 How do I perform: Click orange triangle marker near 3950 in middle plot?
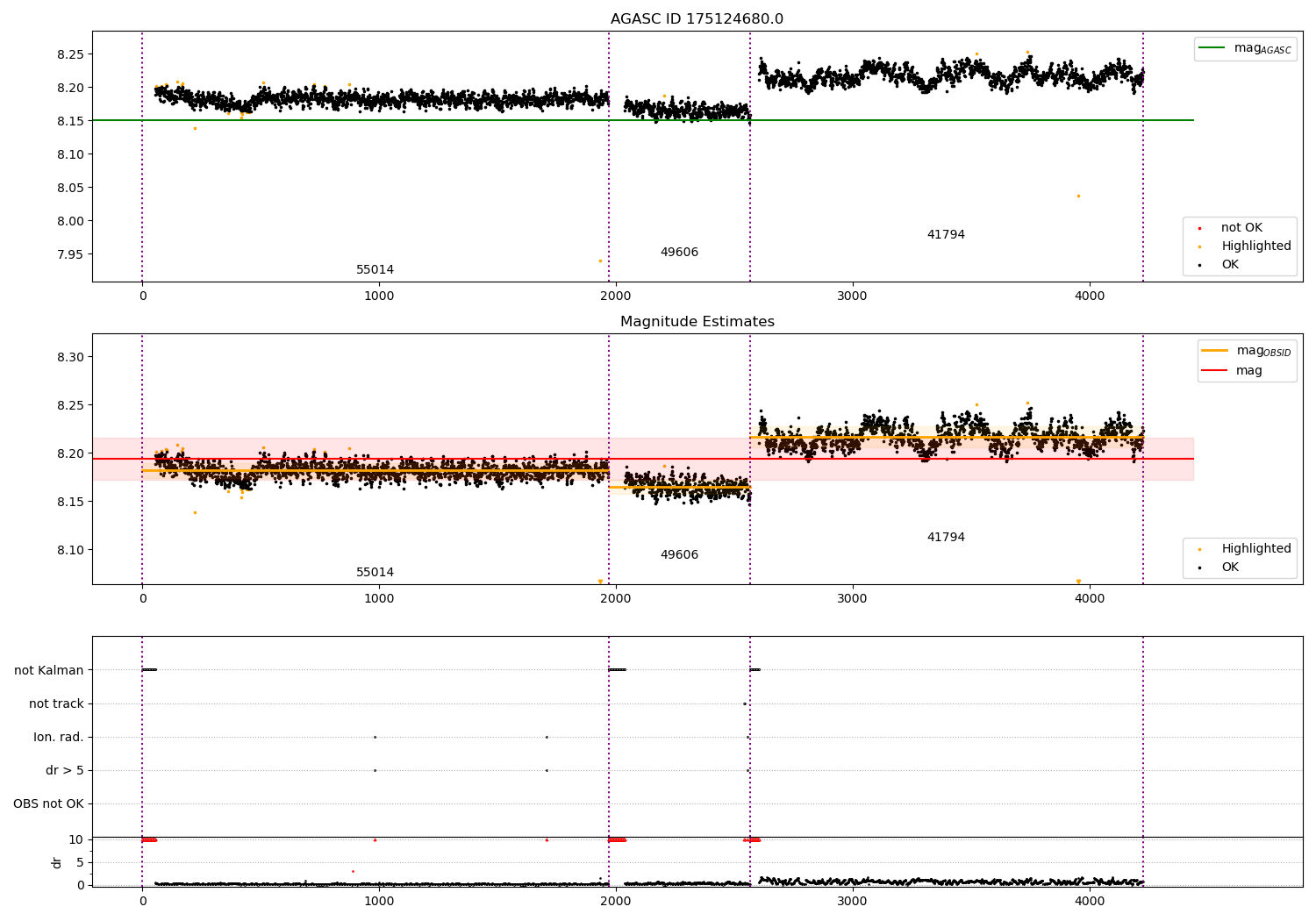[1078, 582]
